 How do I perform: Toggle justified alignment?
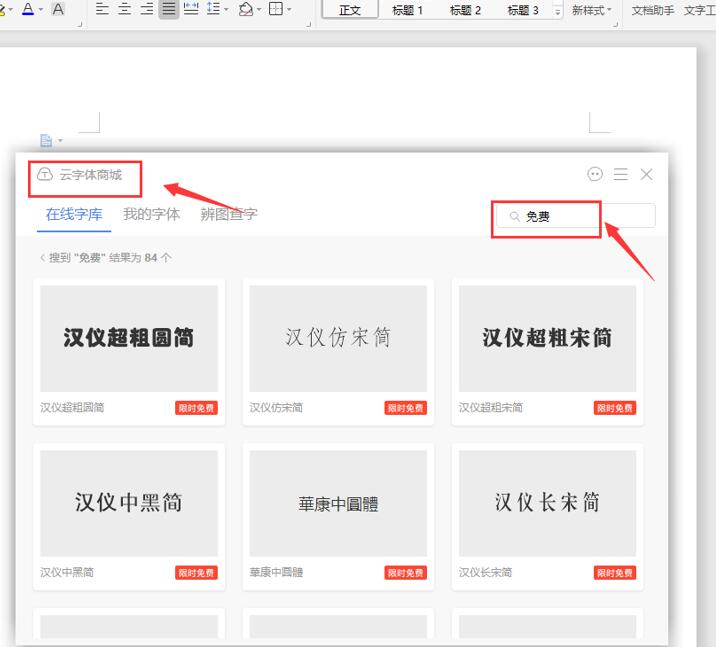(168, 9)
